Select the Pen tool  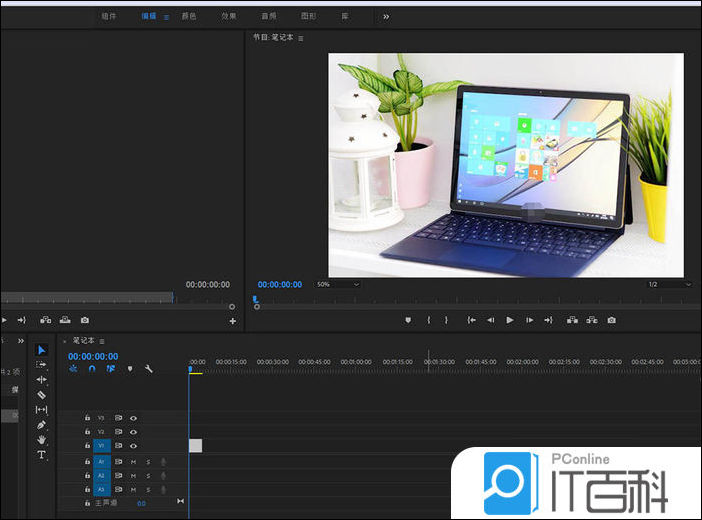(42, 425)
